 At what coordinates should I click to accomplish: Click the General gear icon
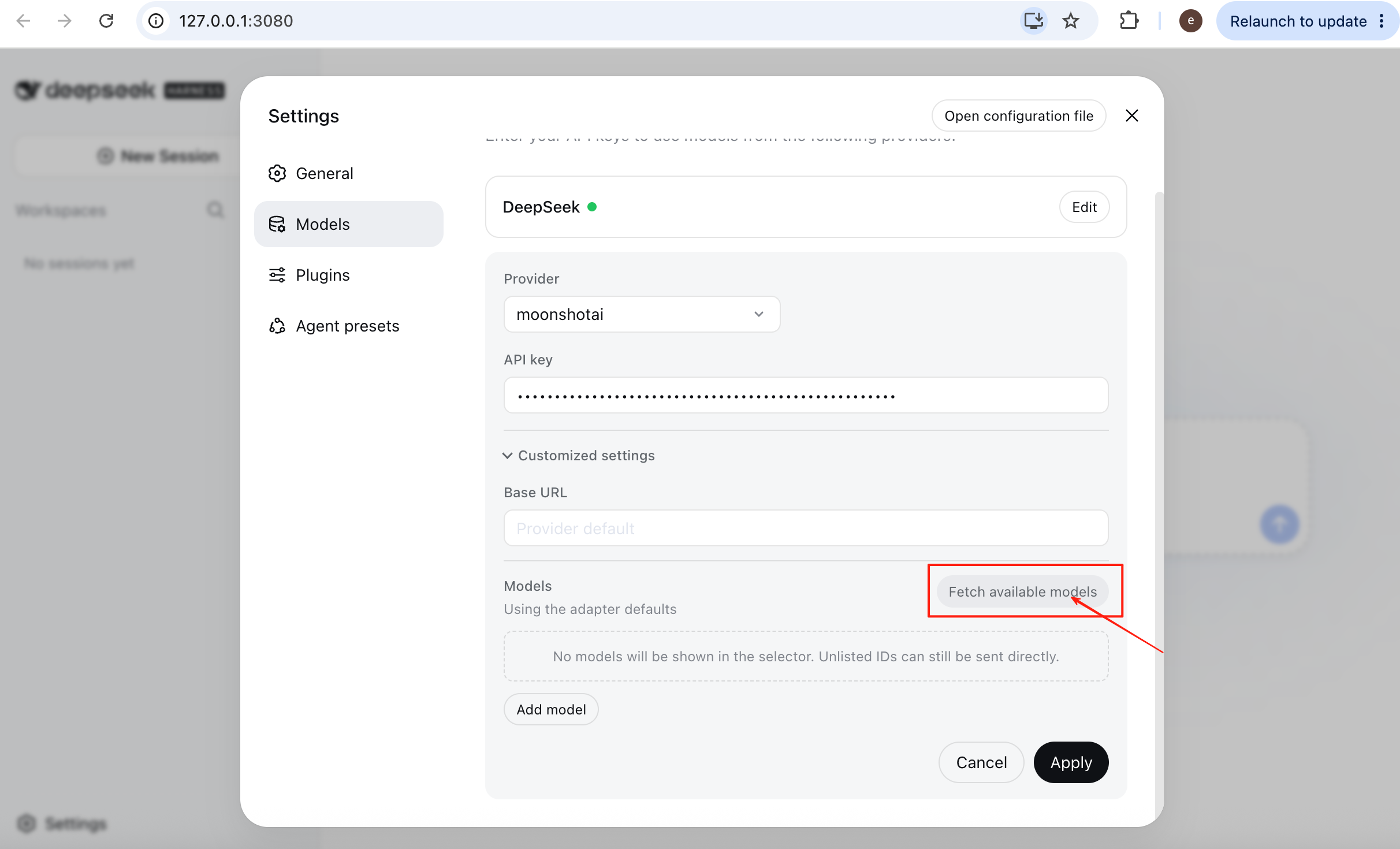click(x=277, y=173)
